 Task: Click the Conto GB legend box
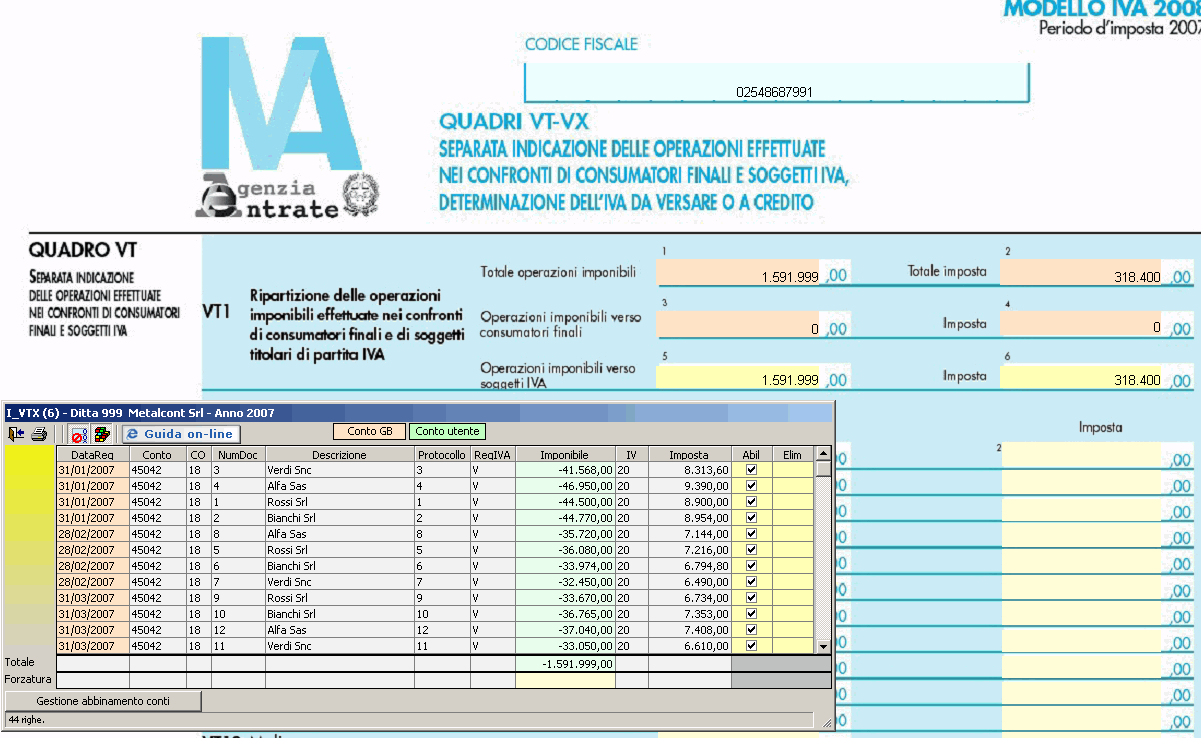coord(369,432)
